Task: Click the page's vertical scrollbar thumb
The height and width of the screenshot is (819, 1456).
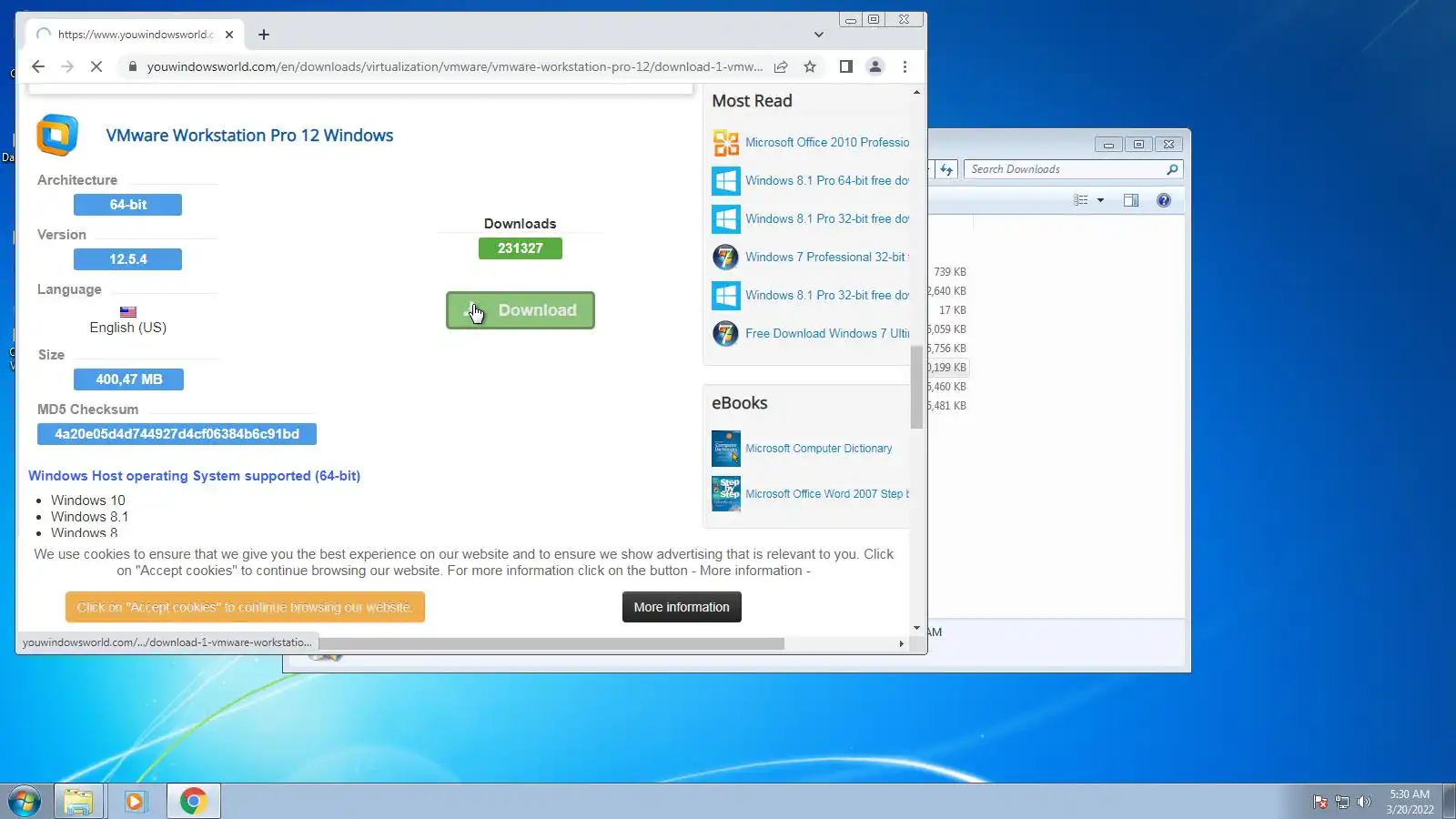Action: point(916,387)
